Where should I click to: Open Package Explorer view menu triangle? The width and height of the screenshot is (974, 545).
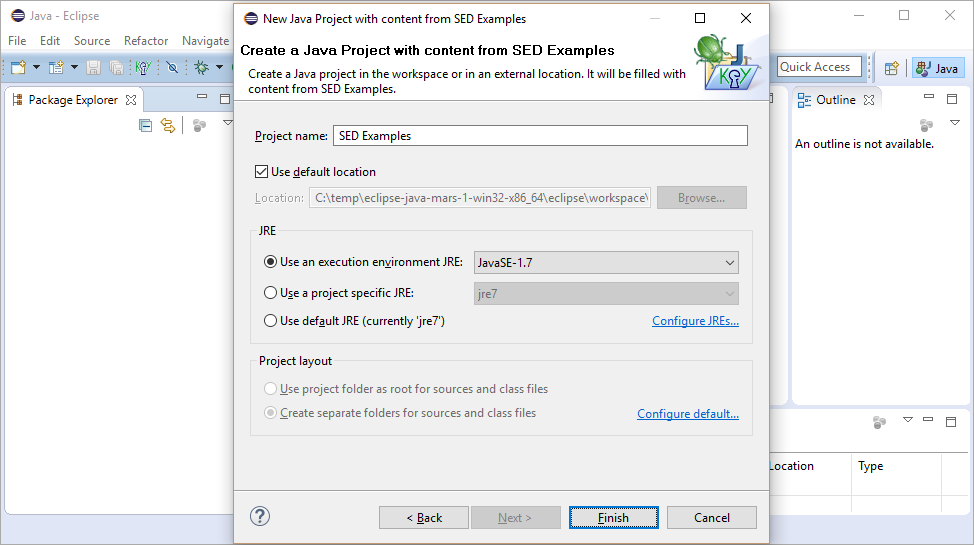tap(228, 123)
